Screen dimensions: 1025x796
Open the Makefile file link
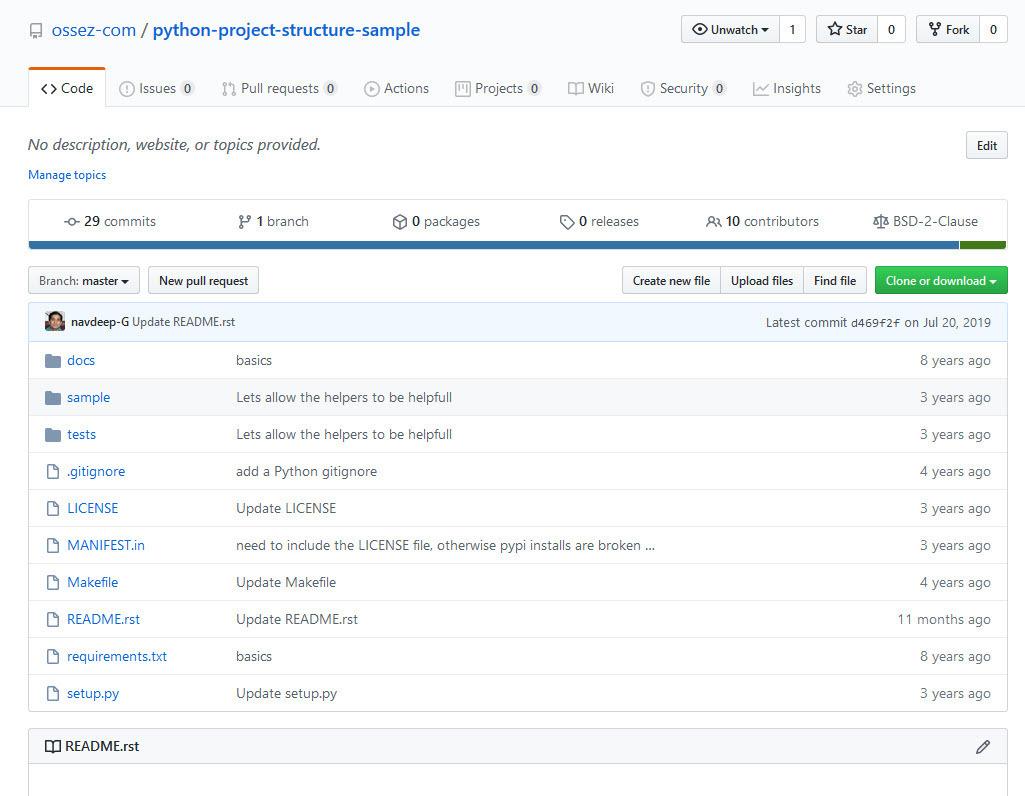pyautogui.click(x=93, y=582)
